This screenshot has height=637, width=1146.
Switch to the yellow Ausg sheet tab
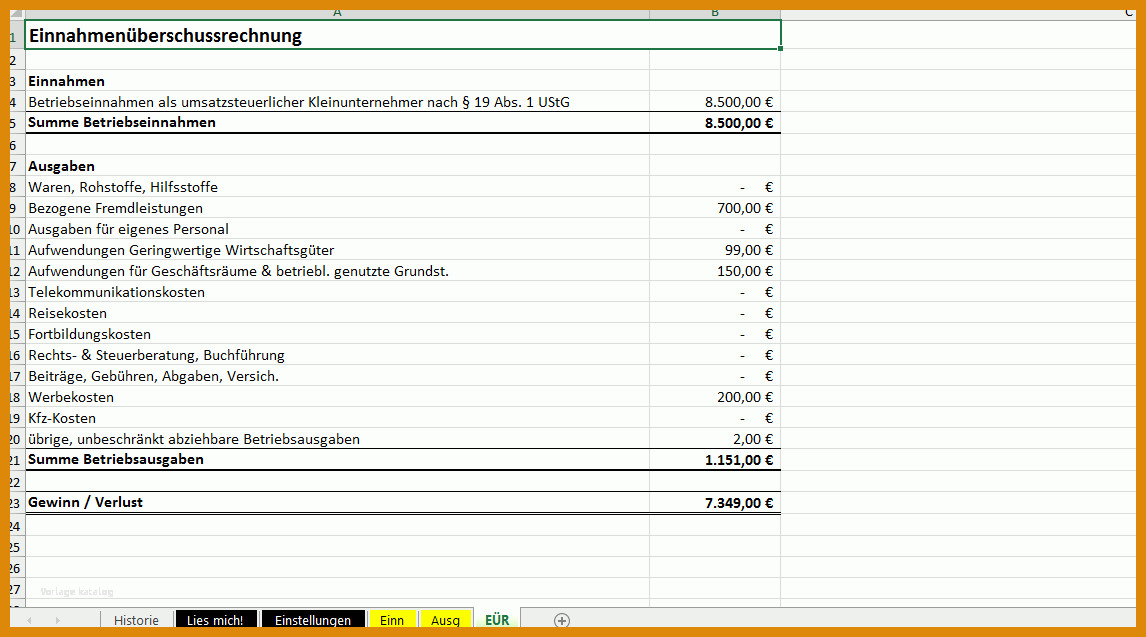pos(445,620)
